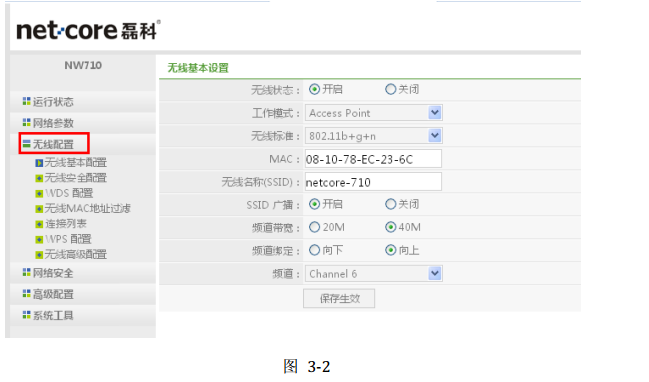Open the 无线标准 802.11b+g+n dropdown

click(x=374, y=136)
